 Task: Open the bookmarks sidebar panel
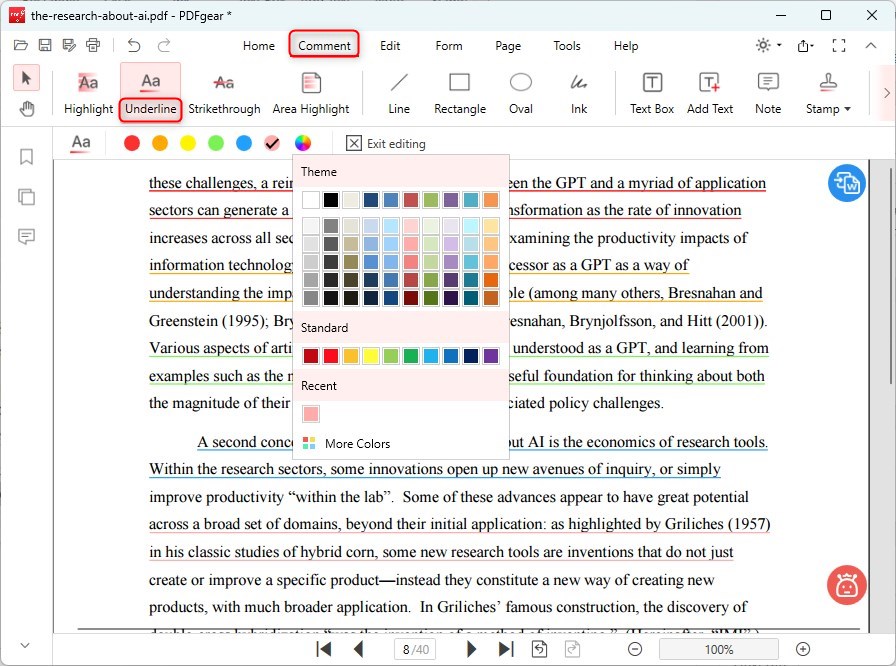click(x=27, y=157)
